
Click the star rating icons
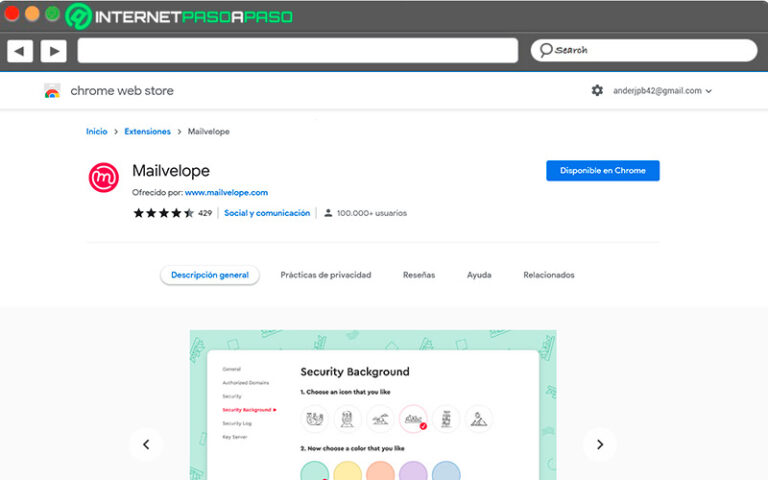coord(163,213)
